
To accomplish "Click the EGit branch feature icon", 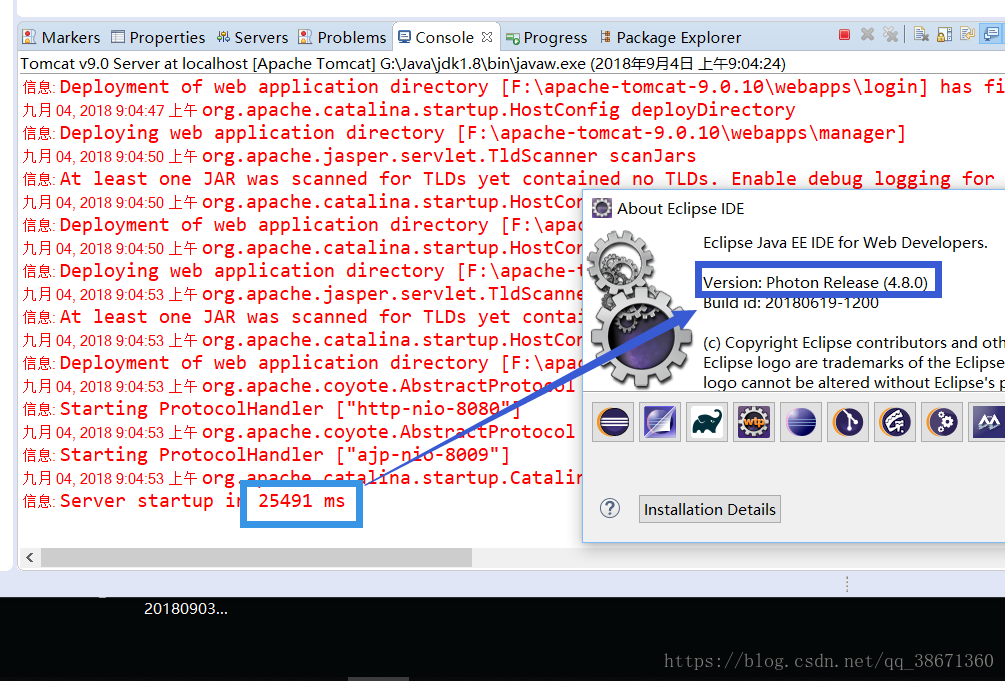I will (x=848, y=422).
